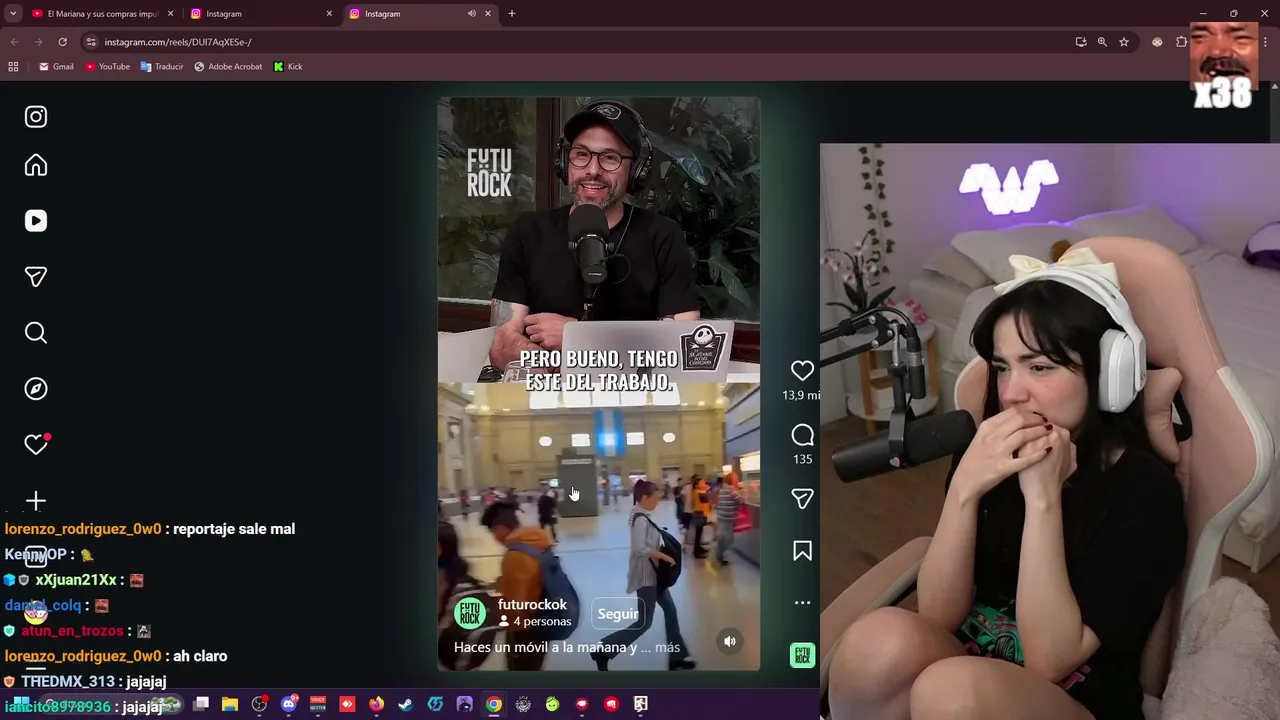The height and width of the screenshot is (720, 1280).
Task: Click the Futurock audio thumbnail beside reel
Action: coord(802,655)
